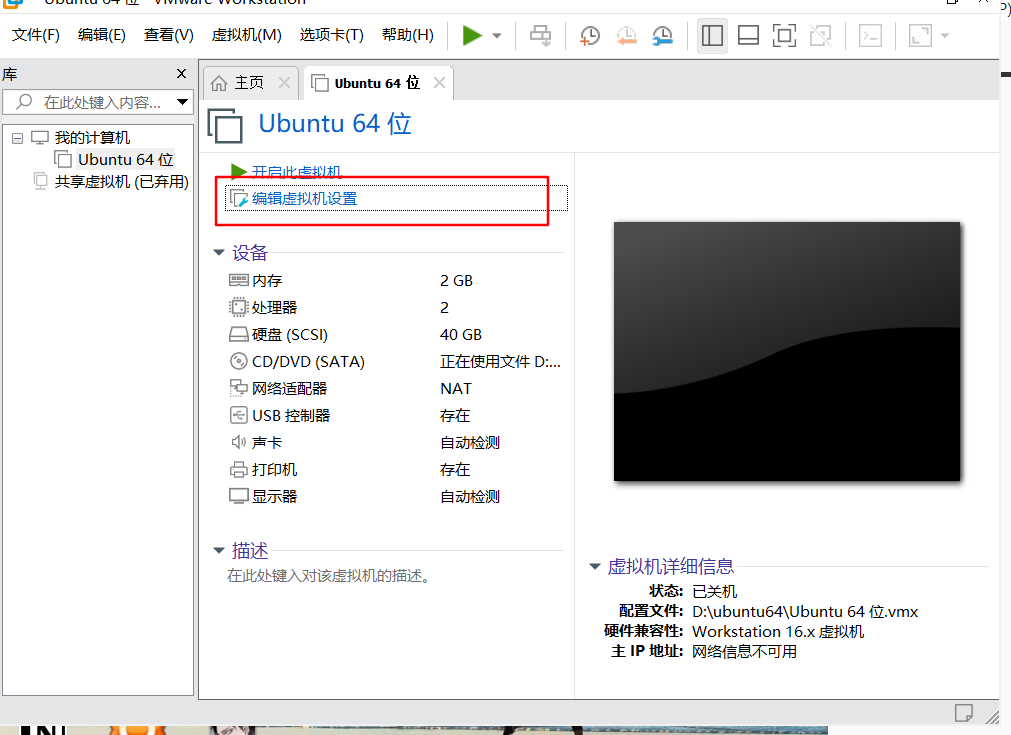
Task: Click the 2 GB memory value
Action: 456,280
